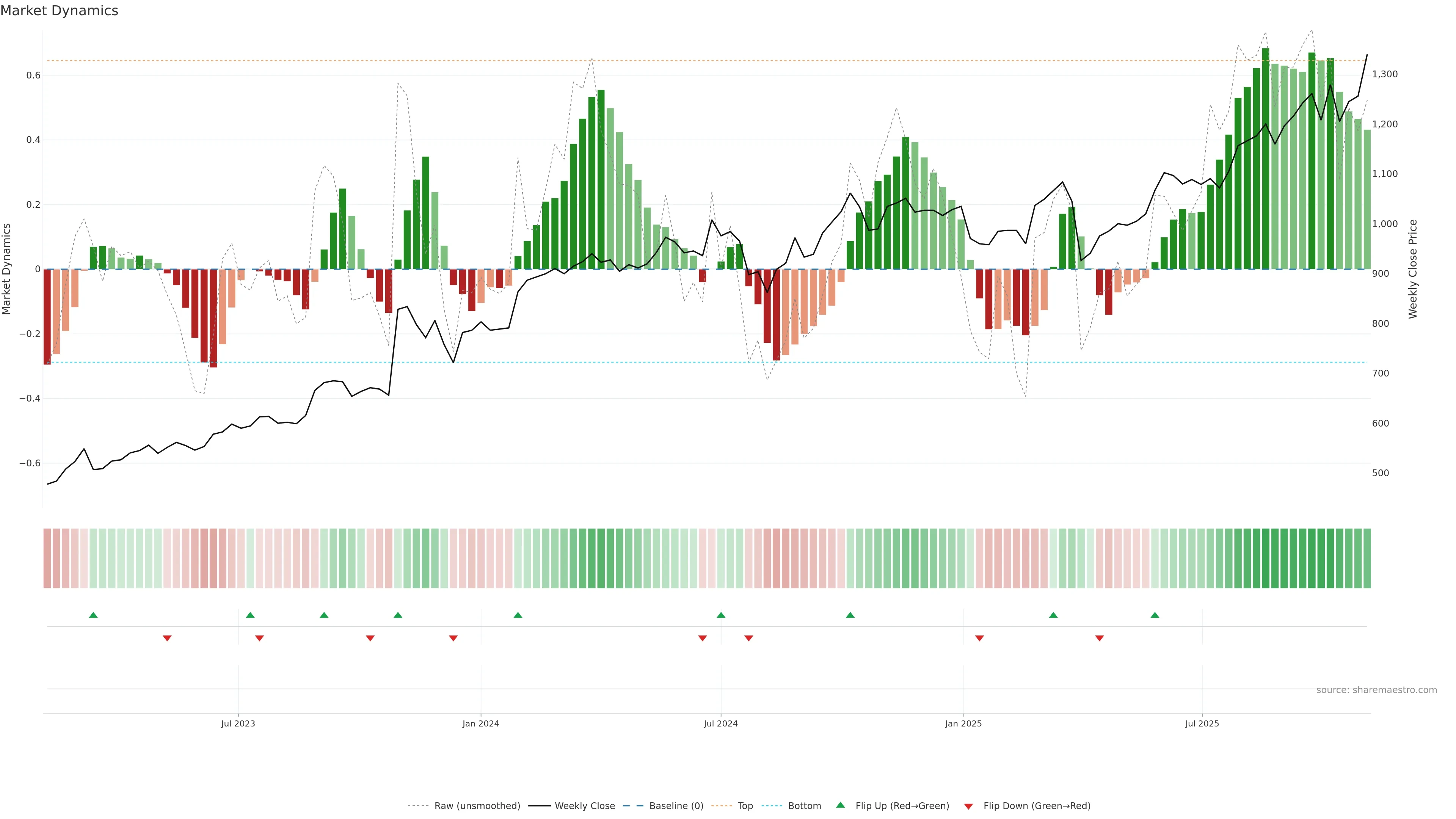Image resolution: width=1456 pixels, height=819 pixels.
Task: Click the Flip Up legend triangle icon
Action: (x=841, y=805)
